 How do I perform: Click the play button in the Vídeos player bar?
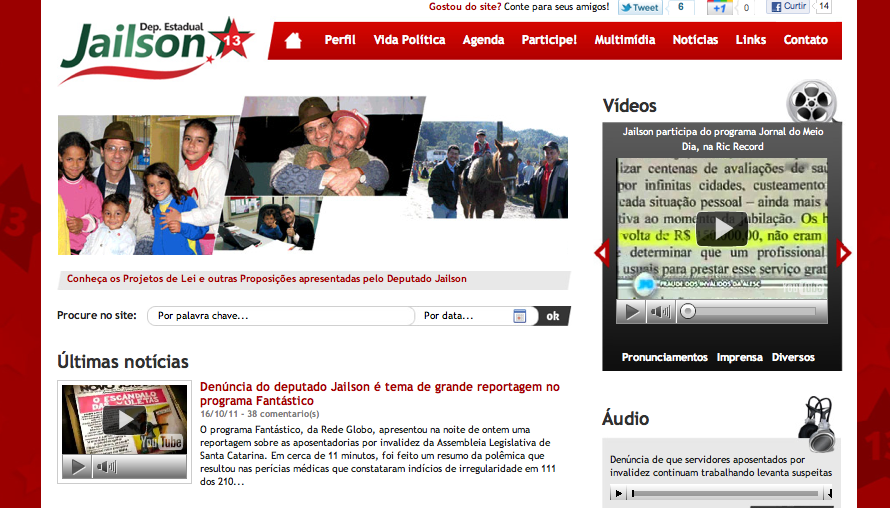[631, 312]
